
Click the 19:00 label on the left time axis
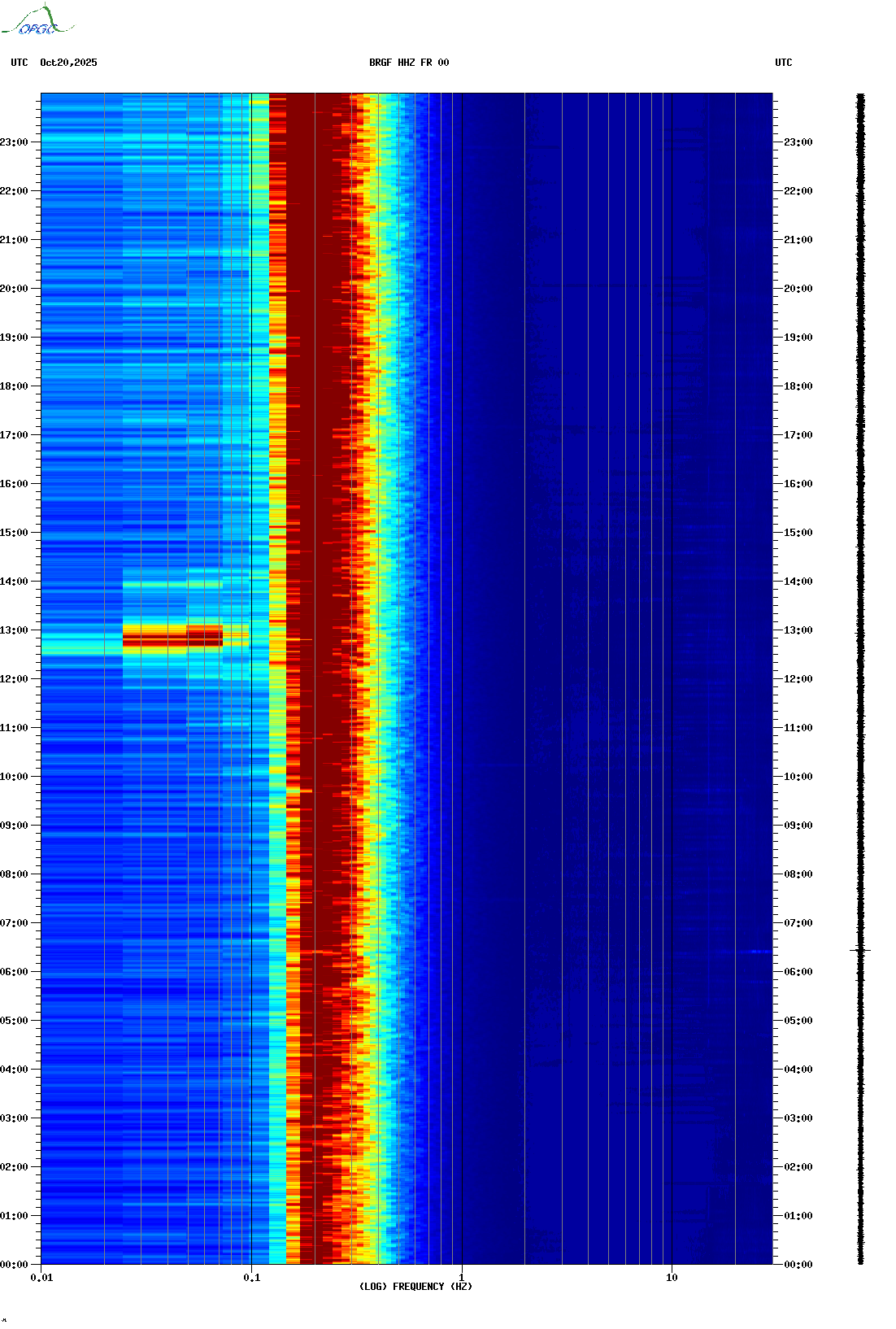[x=14, y=338]
